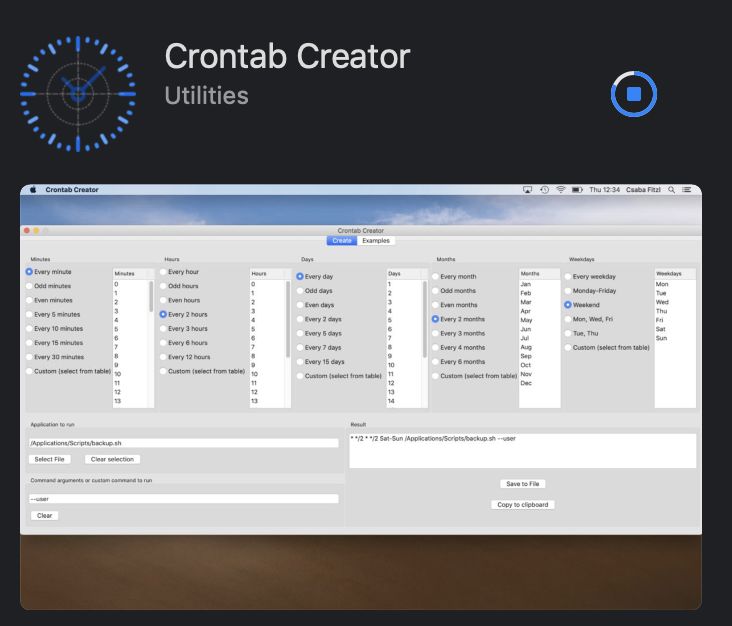Open the Csaba Fitzl user menu
The height and width of the screenshot is (626, 732).
[x=643, y=190]
